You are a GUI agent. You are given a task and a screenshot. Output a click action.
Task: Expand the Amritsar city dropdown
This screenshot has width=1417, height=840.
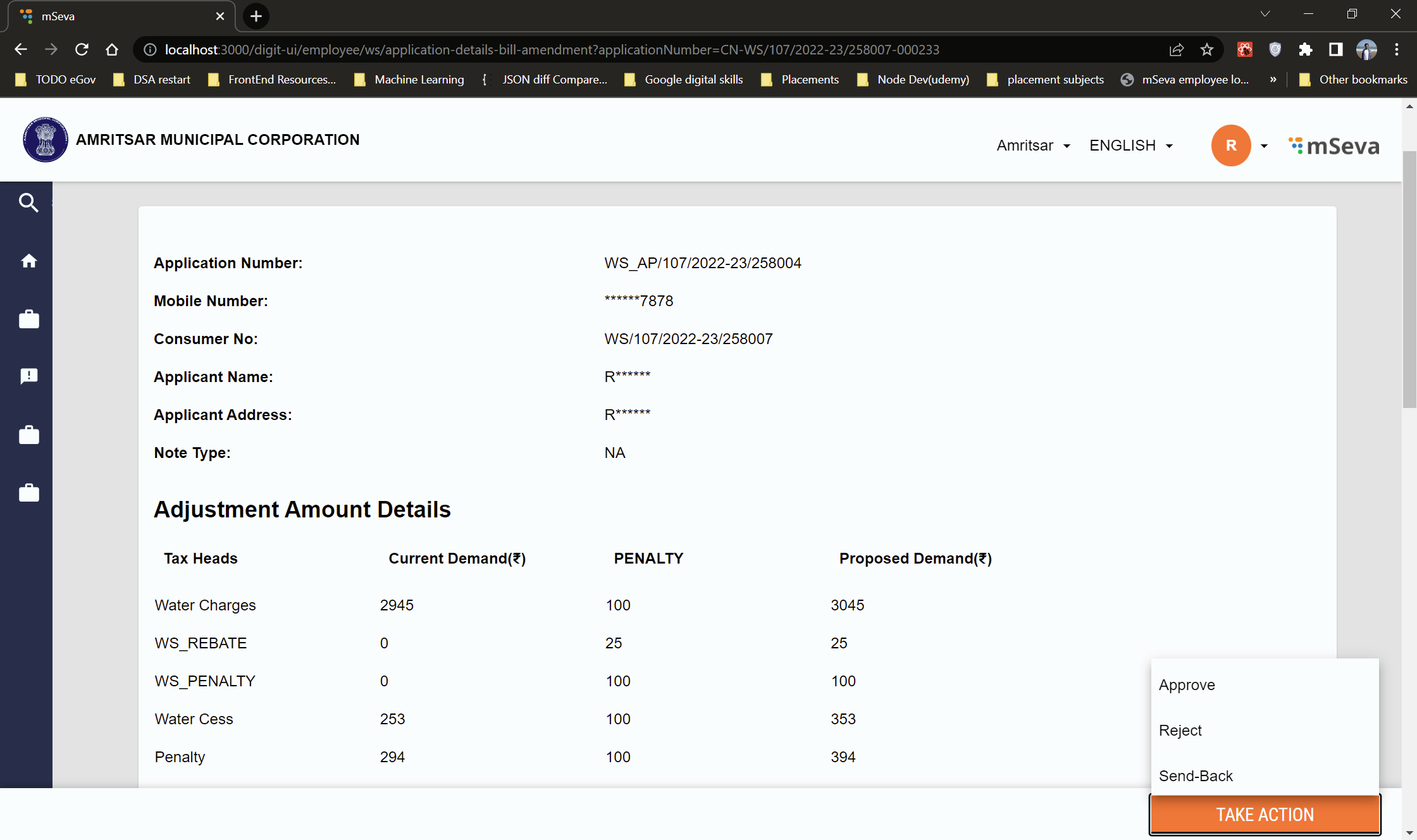(x=1033, y=145)
